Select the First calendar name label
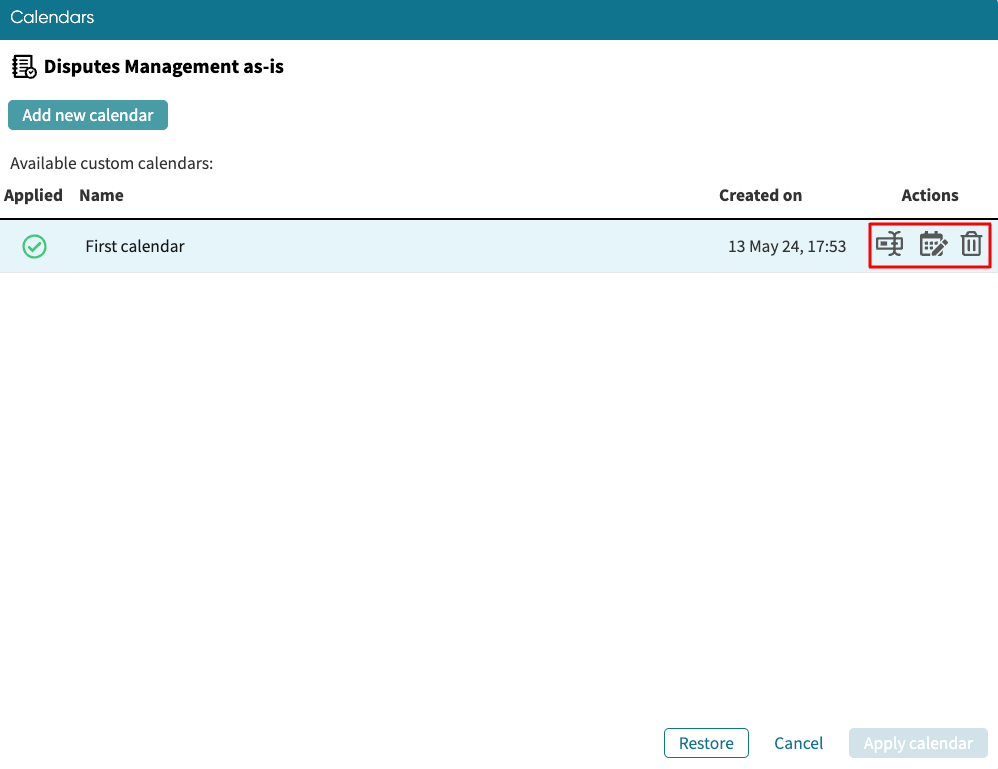998x769 pixels. (x=134, y=246)
